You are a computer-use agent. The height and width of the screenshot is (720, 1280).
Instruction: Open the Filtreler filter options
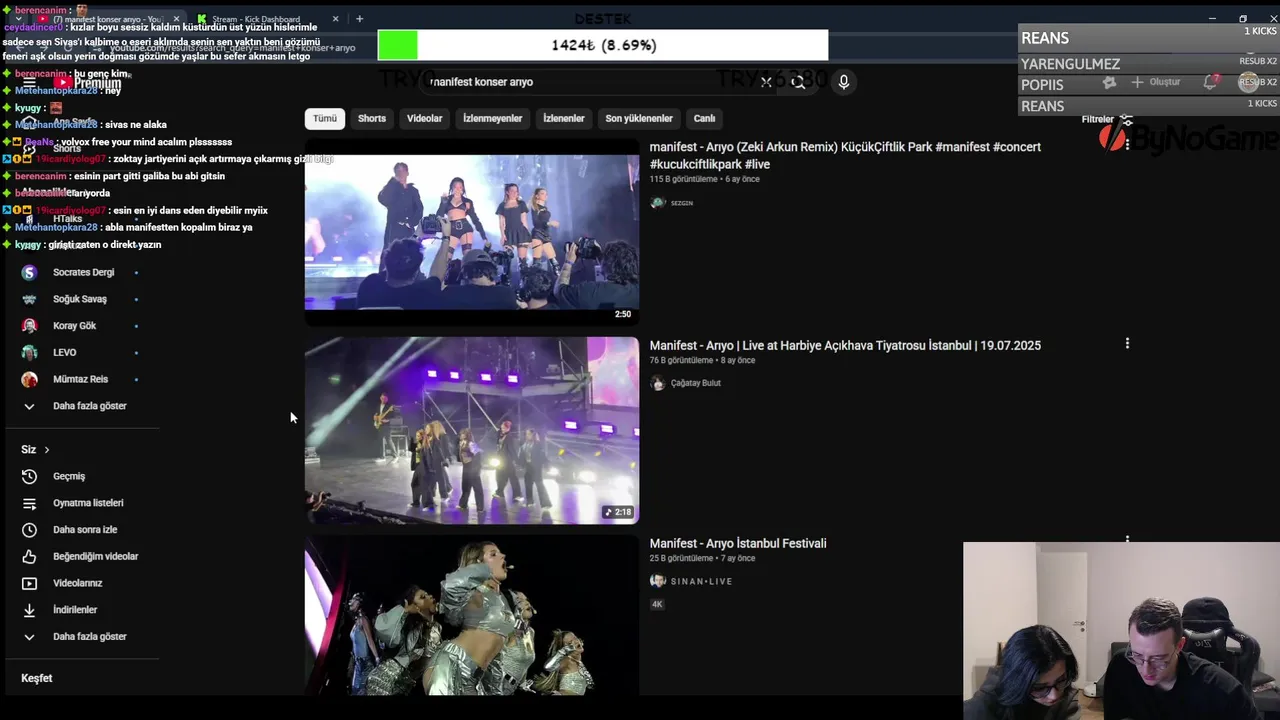(x=1106, y=119)
